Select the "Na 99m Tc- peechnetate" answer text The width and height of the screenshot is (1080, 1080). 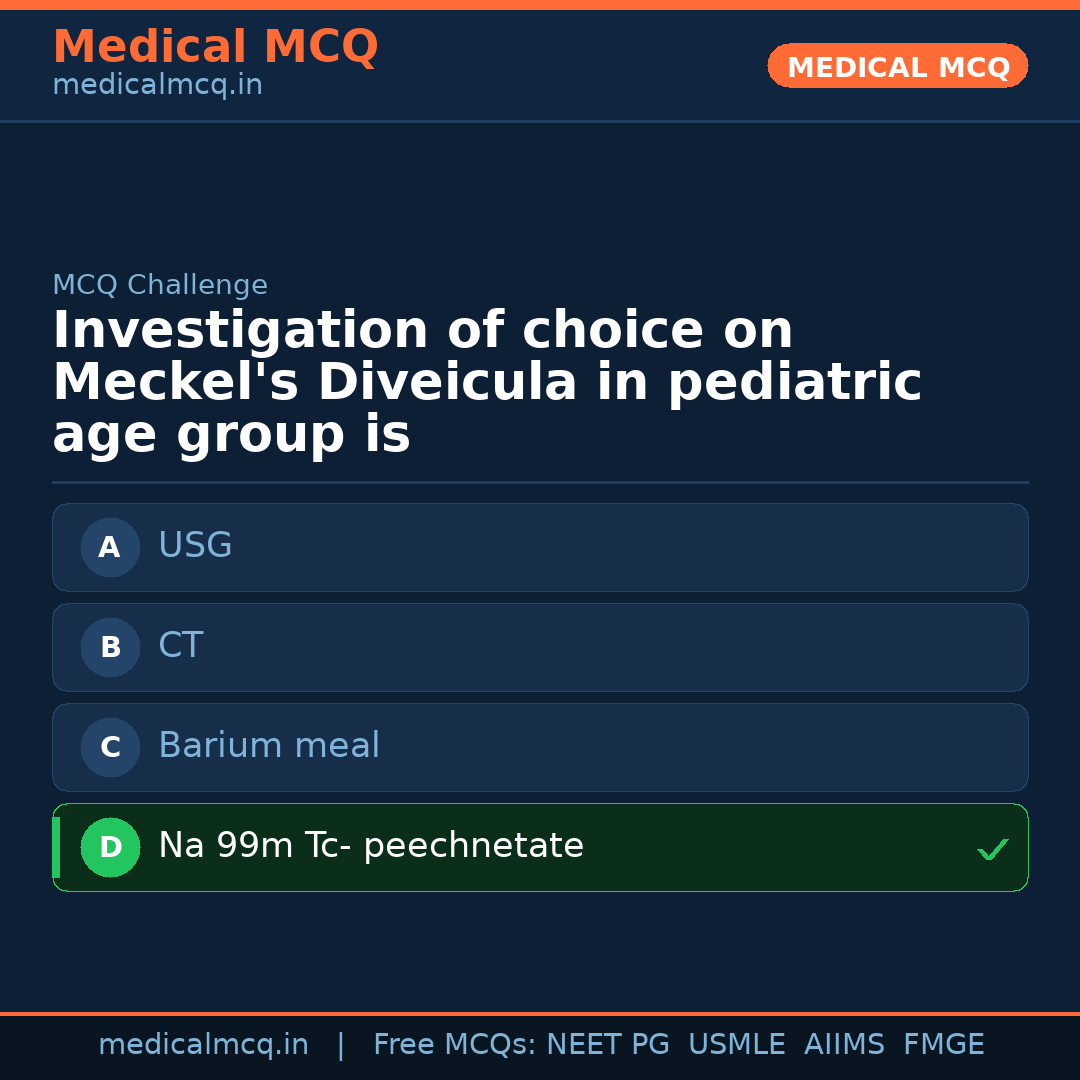371,846
